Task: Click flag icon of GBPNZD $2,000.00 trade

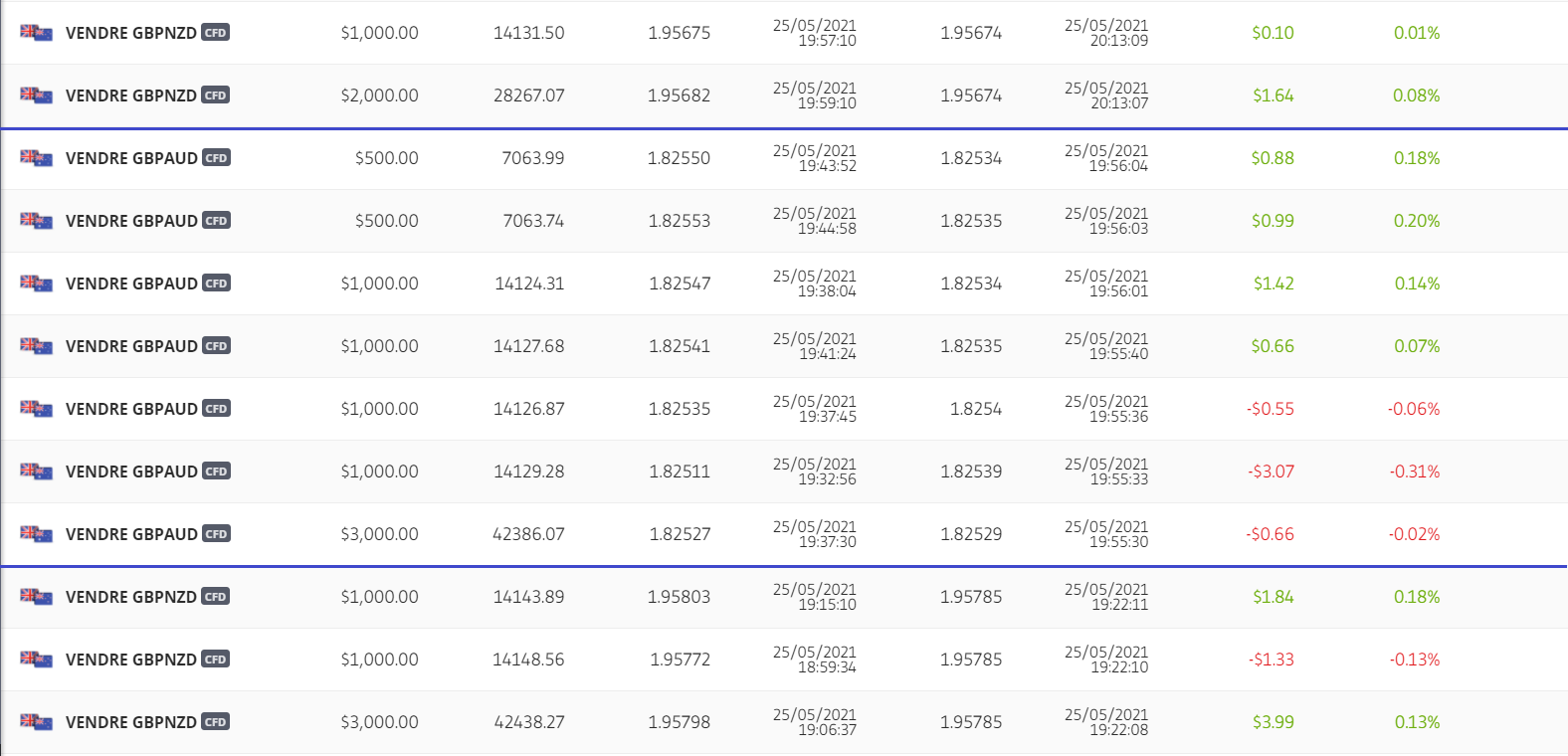Action: pos(36,95)
